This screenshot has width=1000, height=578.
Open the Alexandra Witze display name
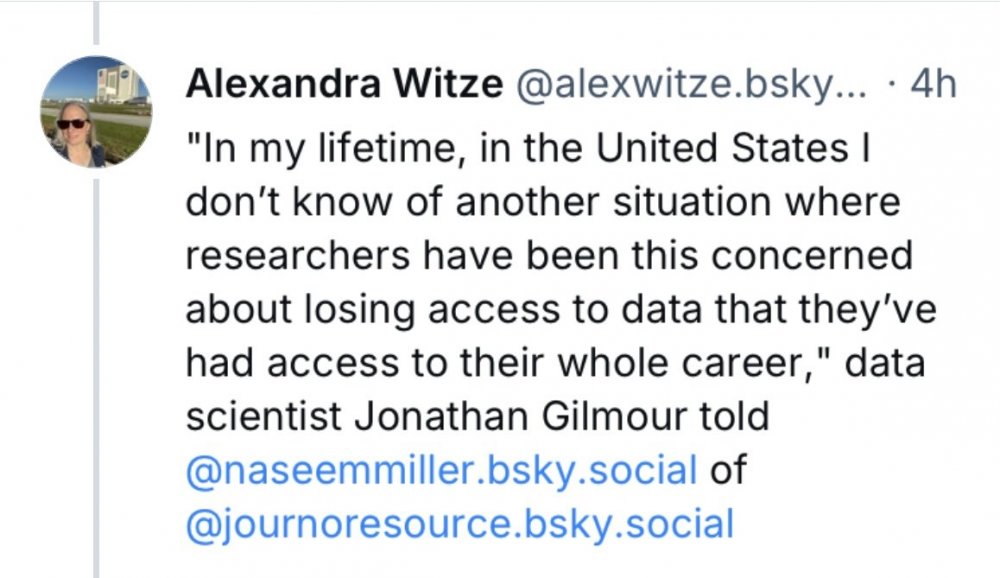pos(343,86)
